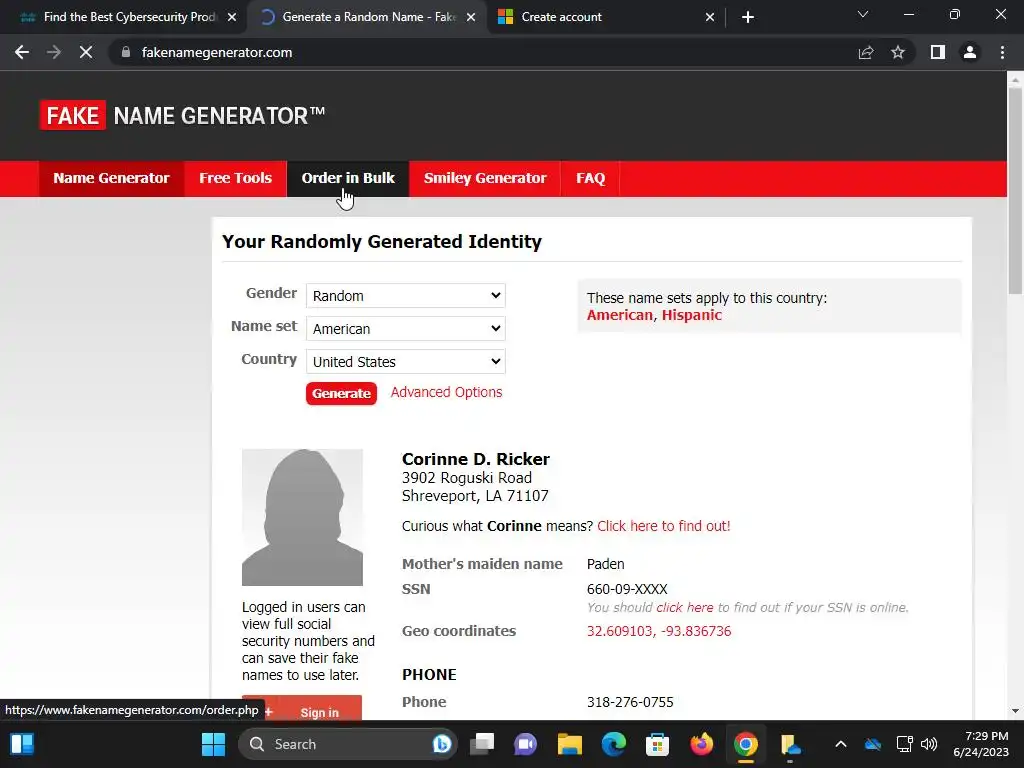Open Microsoft Store from the taskbar
This screenshot has width=1024, height=768.
(x=657, y=744)
